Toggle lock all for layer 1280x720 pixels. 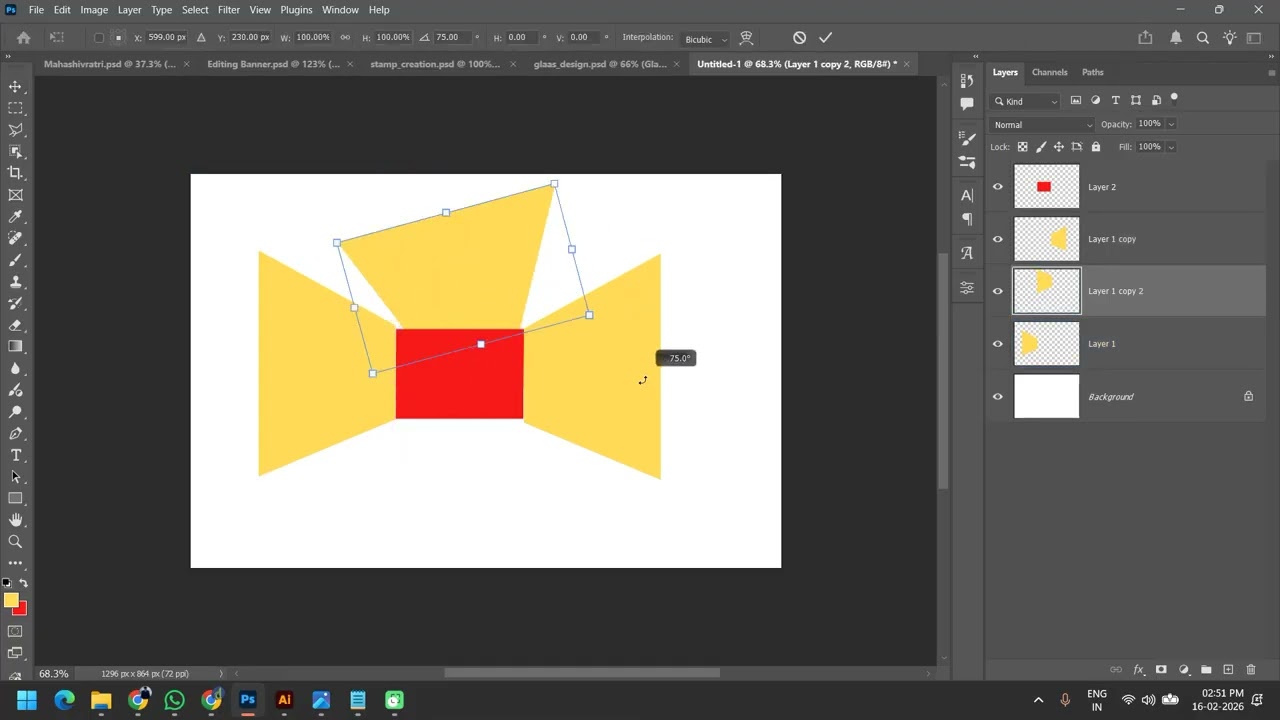[x=1095, y=147]
